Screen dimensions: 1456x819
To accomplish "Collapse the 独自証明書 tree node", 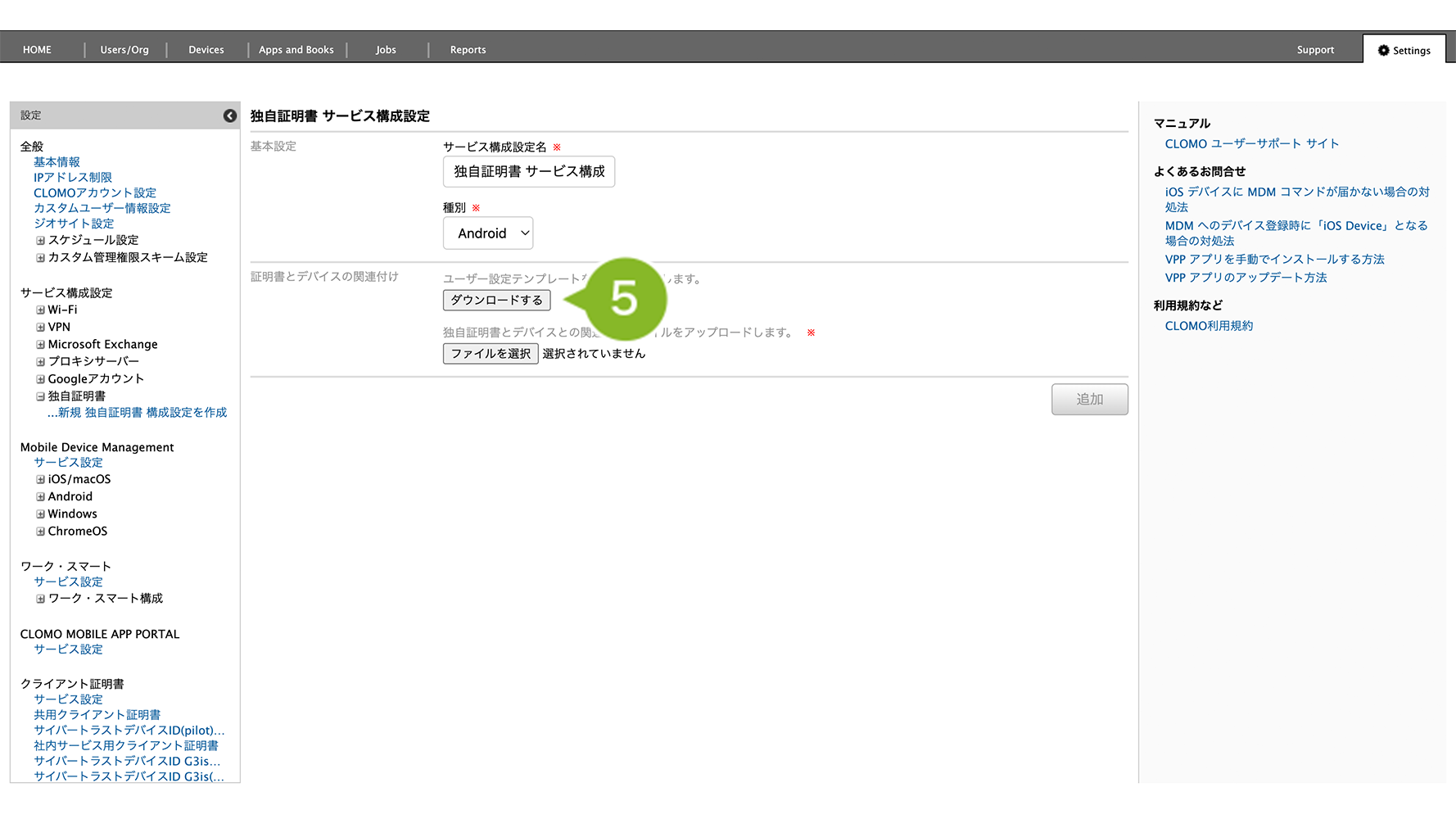I will [x=40, y=396].
